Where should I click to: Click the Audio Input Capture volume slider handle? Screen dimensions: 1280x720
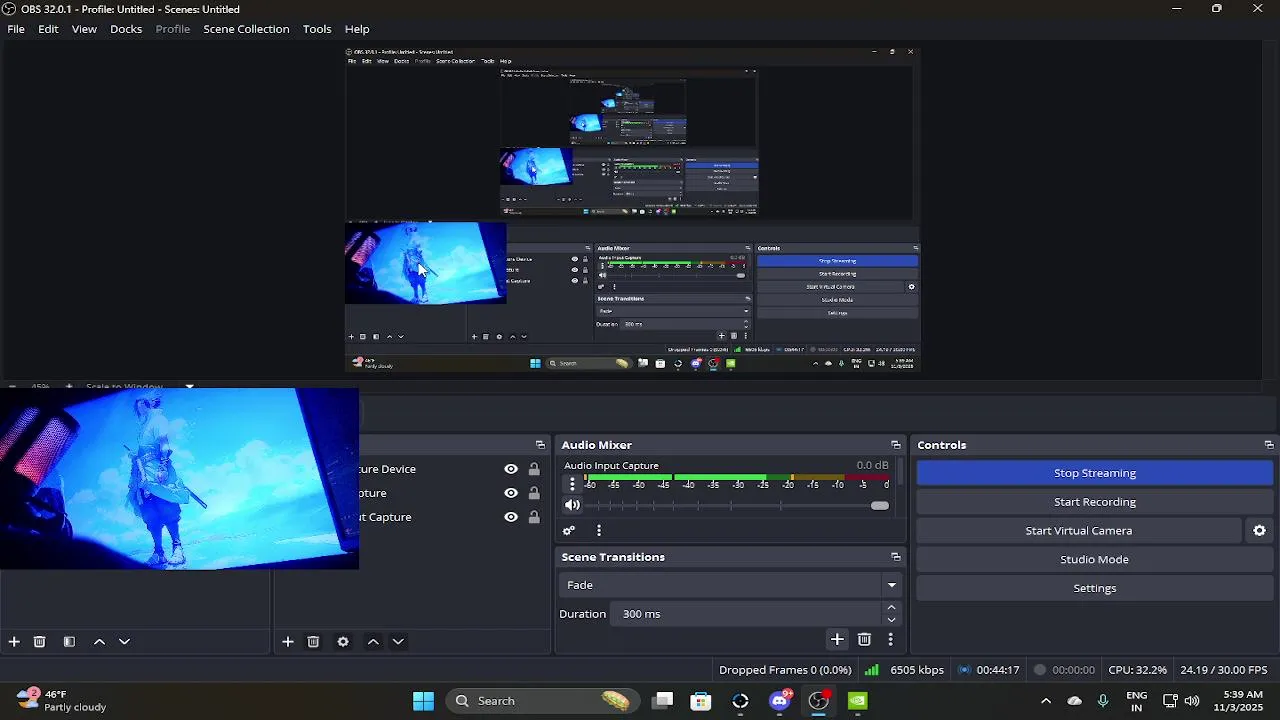[x=879, y=506]
